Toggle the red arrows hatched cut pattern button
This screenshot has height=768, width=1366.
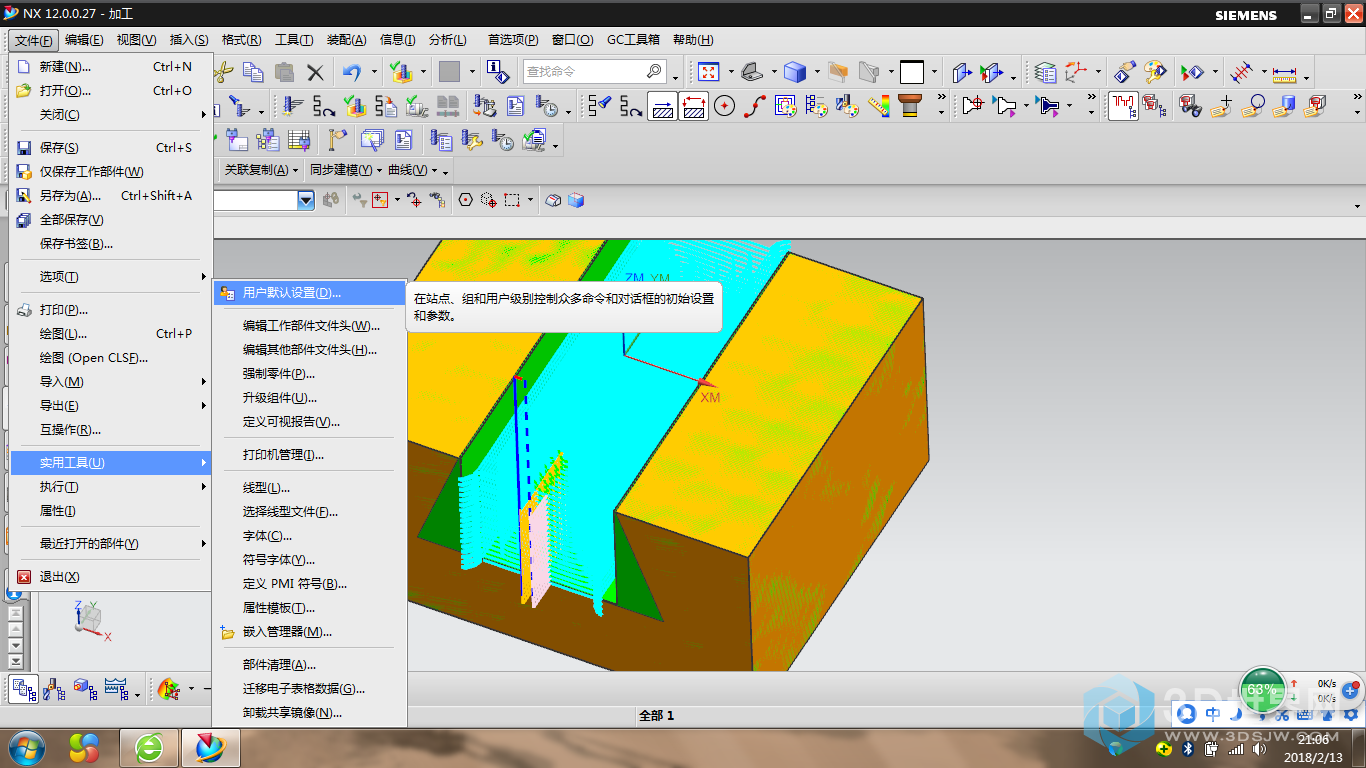pos(693,105)
